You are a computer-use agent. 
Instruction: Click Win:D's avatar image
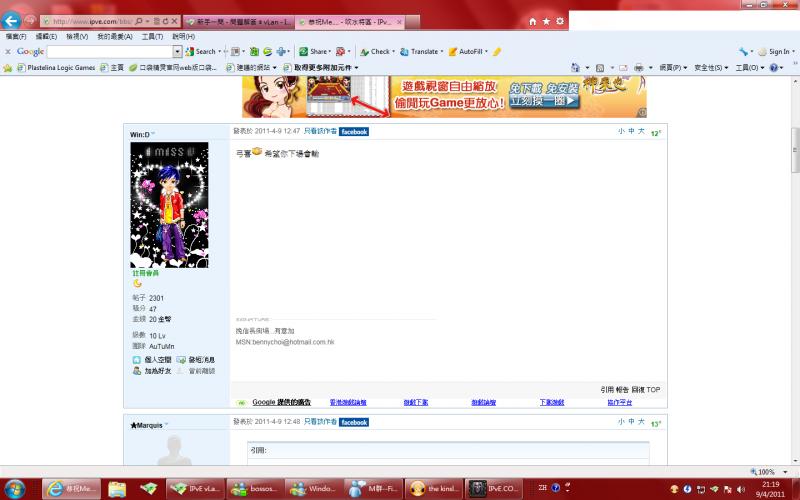coord(169,205)
